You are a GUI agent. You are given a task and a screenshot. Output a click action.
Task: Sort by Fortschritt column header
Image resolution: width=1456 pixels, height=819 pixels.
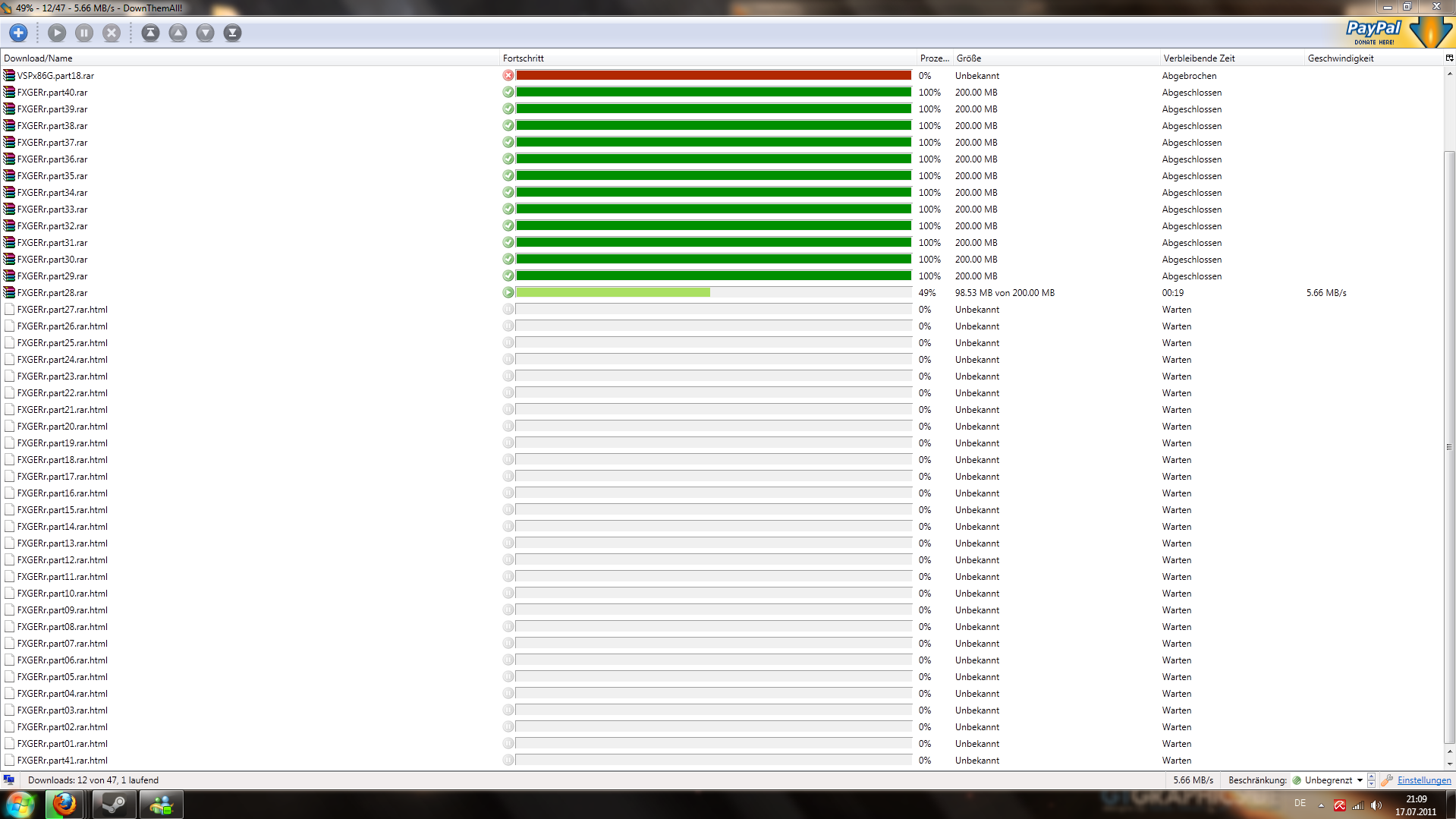[708, 58]
